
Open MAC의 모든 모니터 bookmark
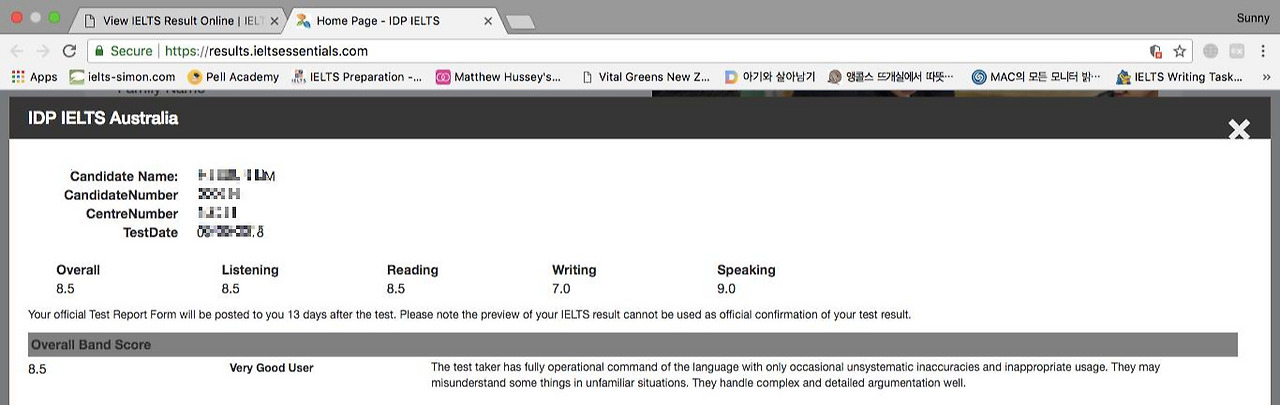[1036, 77]
